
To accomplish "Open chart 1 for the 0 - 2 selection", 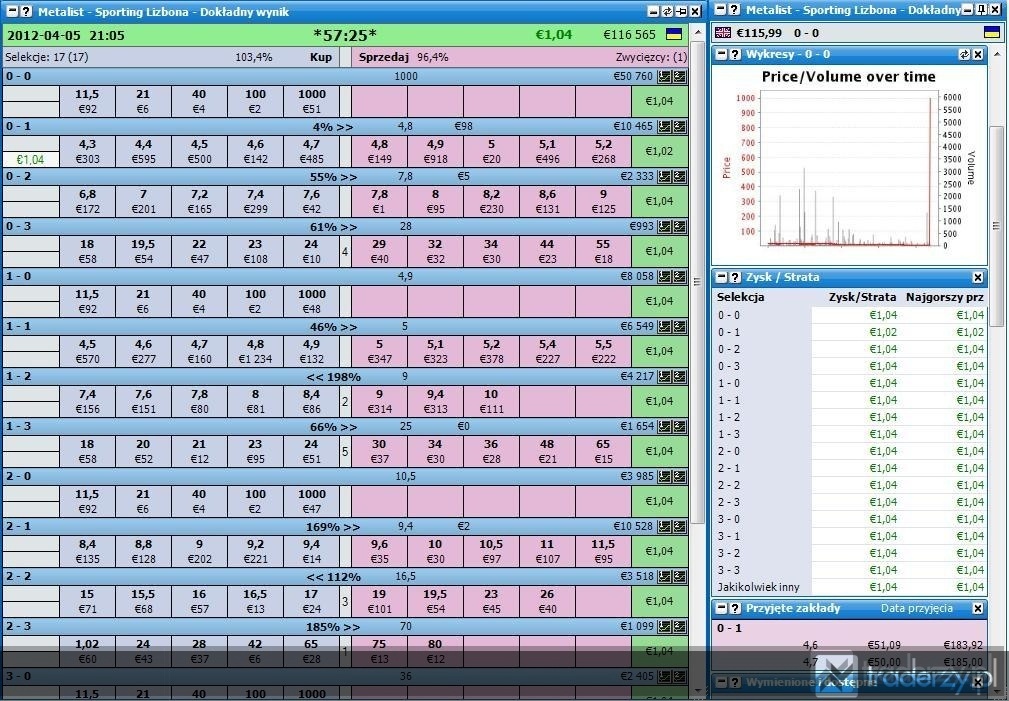I will [664, 176].
